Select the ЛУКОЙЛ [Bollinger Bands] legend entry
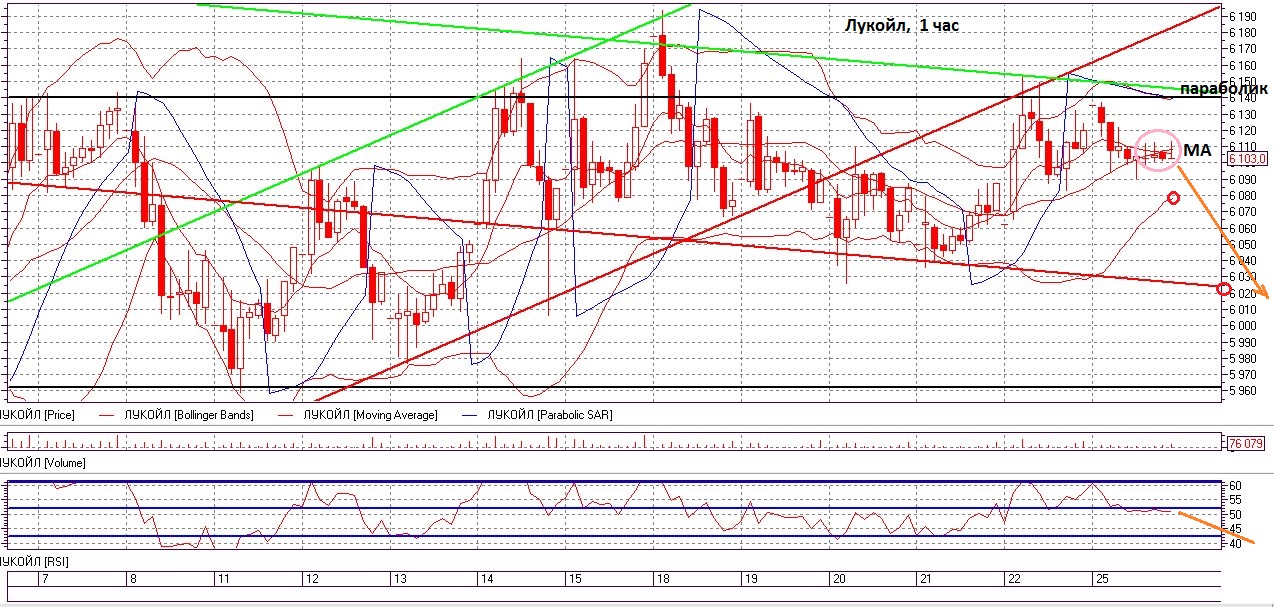1274x607 pixels. [188, 414]
